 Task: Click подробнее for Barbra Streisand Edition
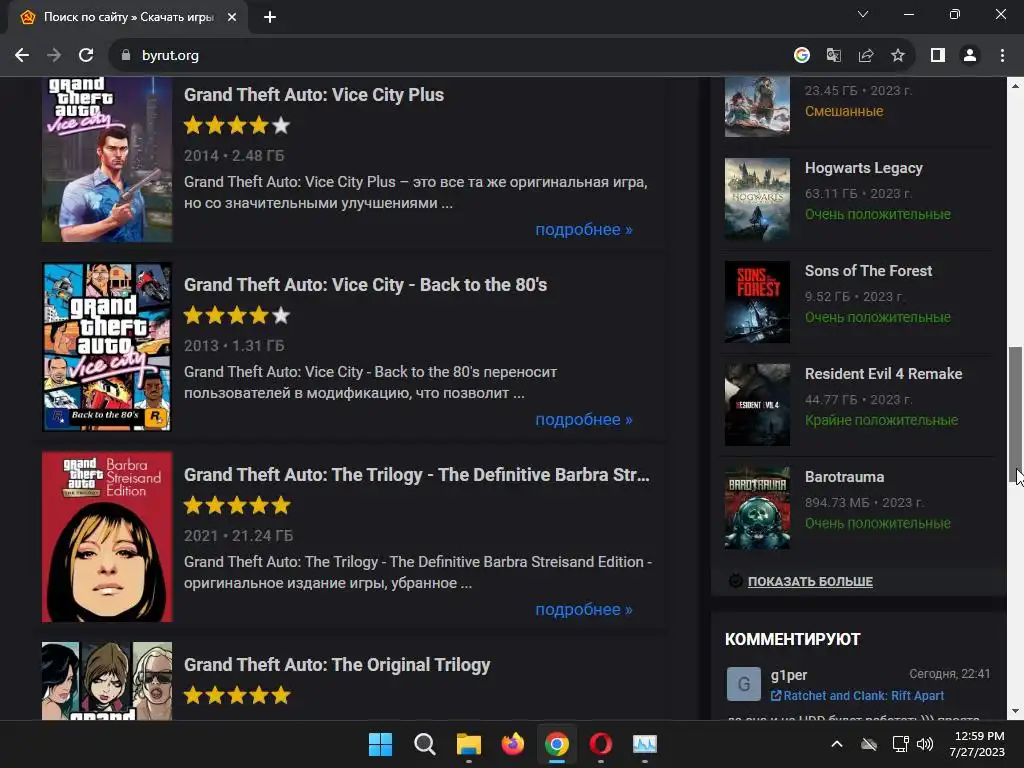click(x=584, y=610)
